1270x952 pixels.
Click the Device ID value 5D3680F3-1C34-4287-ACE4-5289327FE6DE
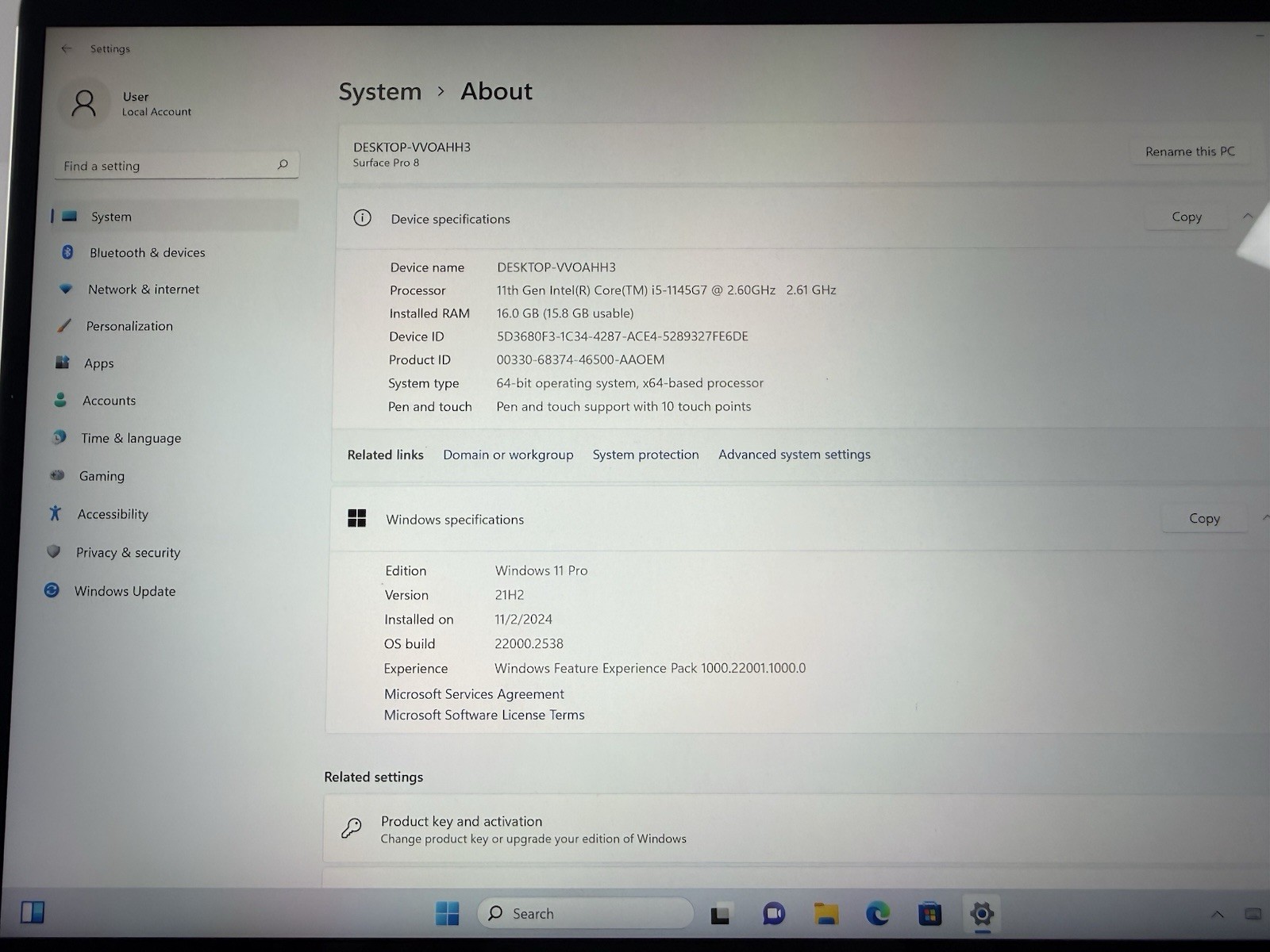point(622,336)
